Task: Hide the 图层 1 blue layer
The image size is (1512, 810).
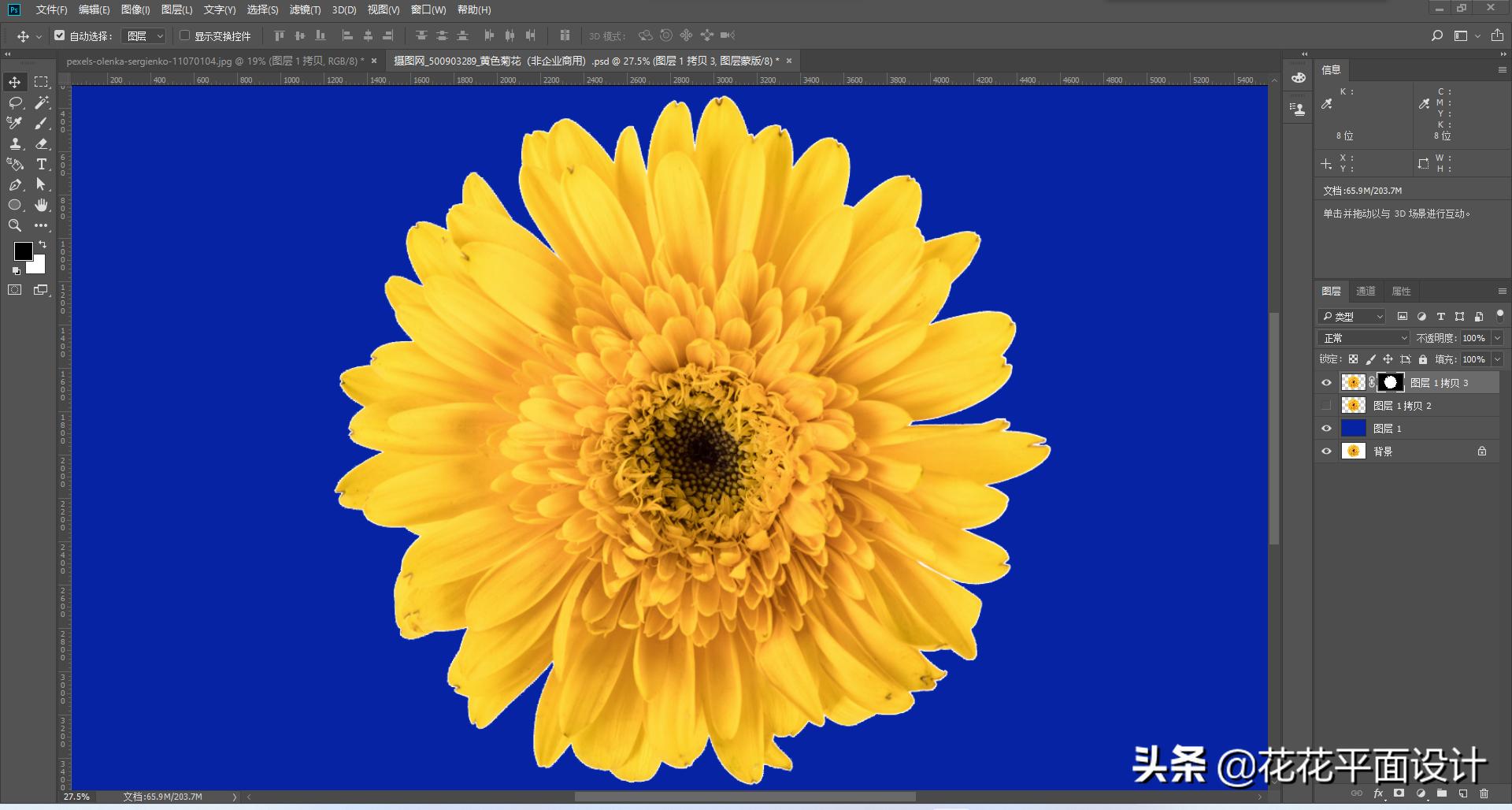Action: [x=1326, y=429]
